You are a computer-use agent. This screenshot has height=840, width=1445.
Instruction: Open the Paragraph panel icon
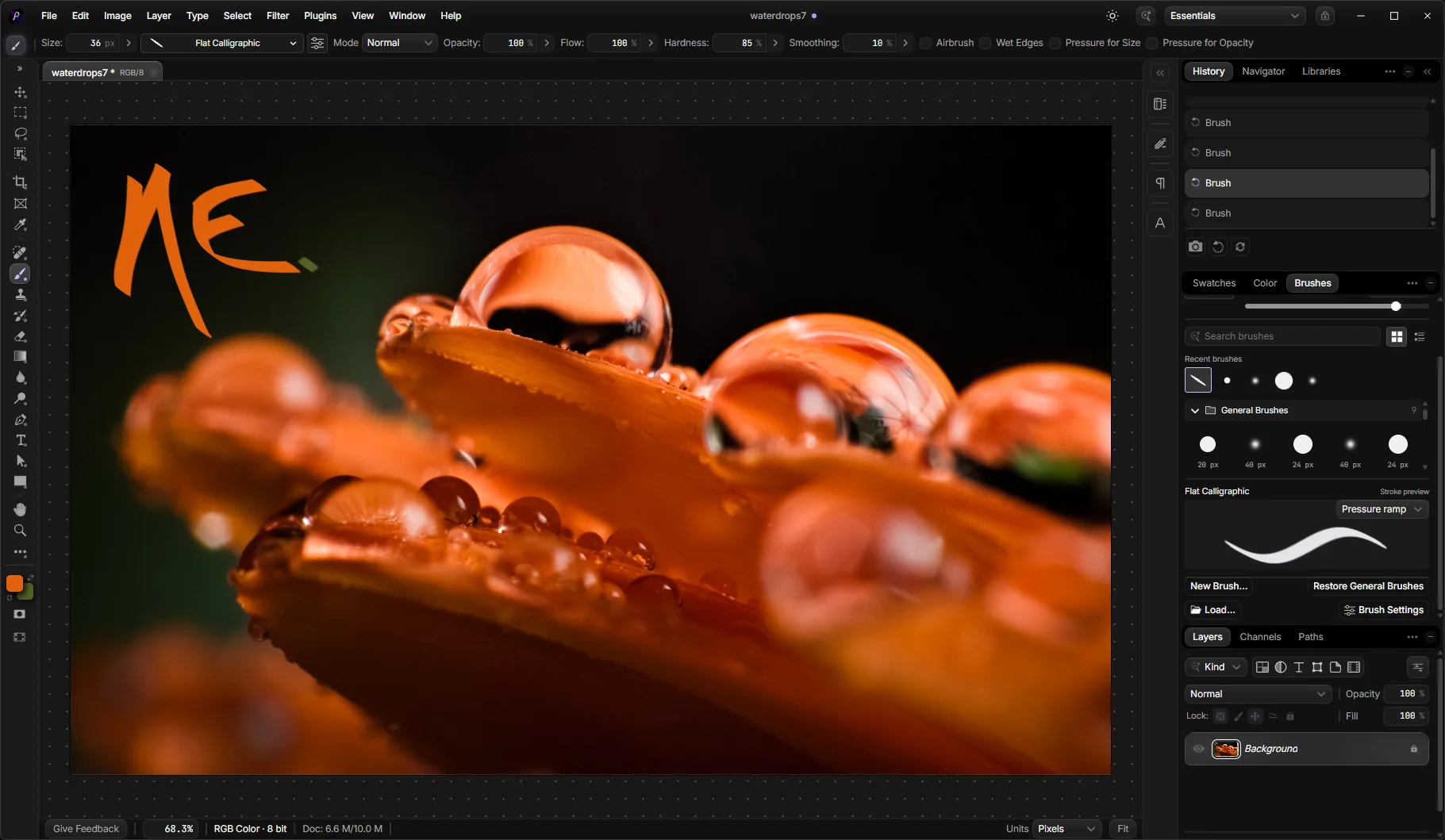tap(1160, 183)
